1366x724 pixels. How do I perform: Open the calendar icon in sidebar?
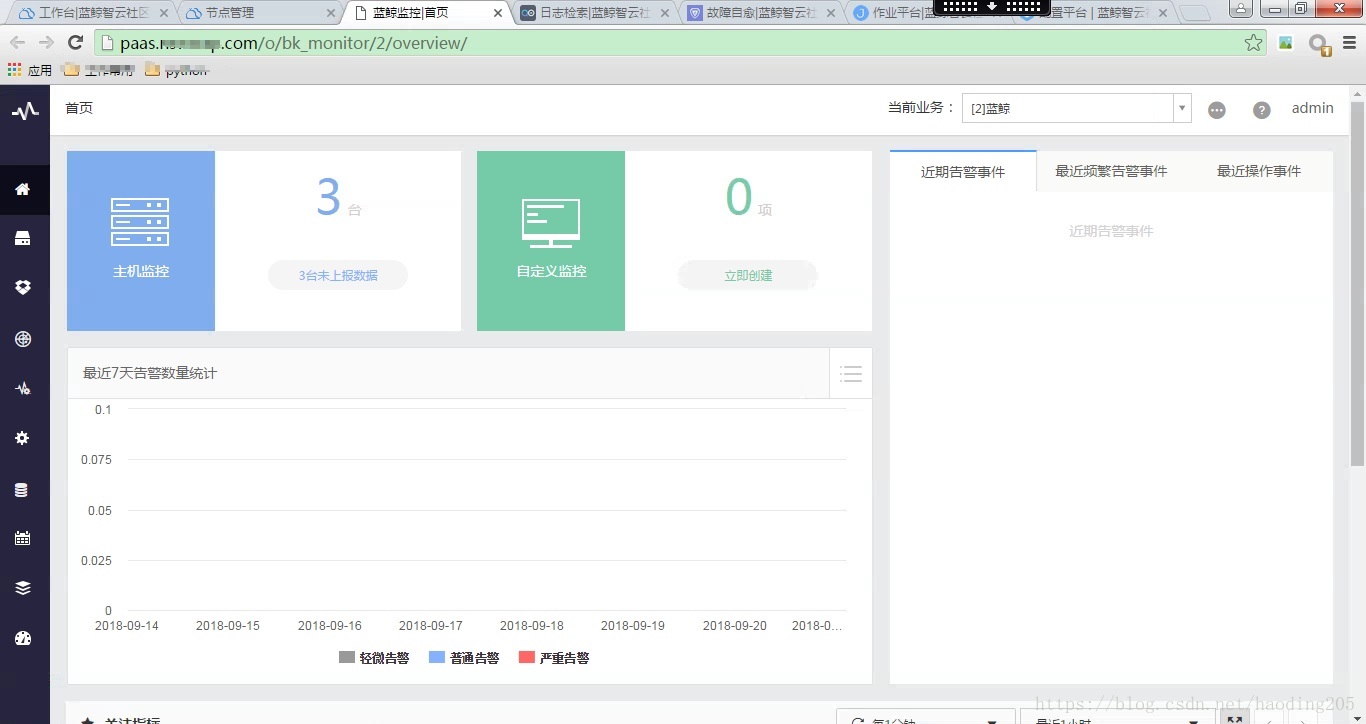23,538
